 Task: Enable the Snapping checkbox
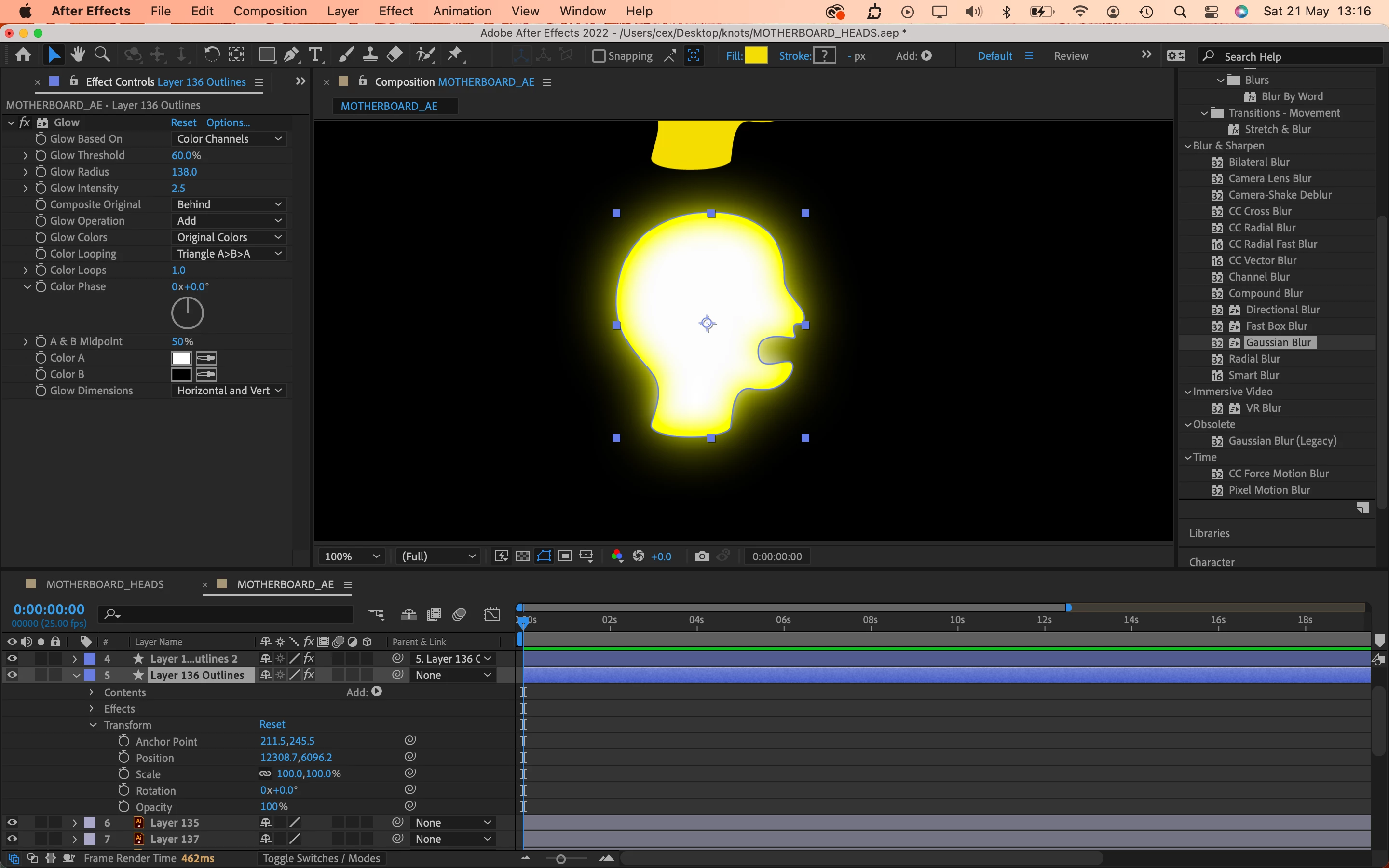pyautogui.click(x=599, y=56)
